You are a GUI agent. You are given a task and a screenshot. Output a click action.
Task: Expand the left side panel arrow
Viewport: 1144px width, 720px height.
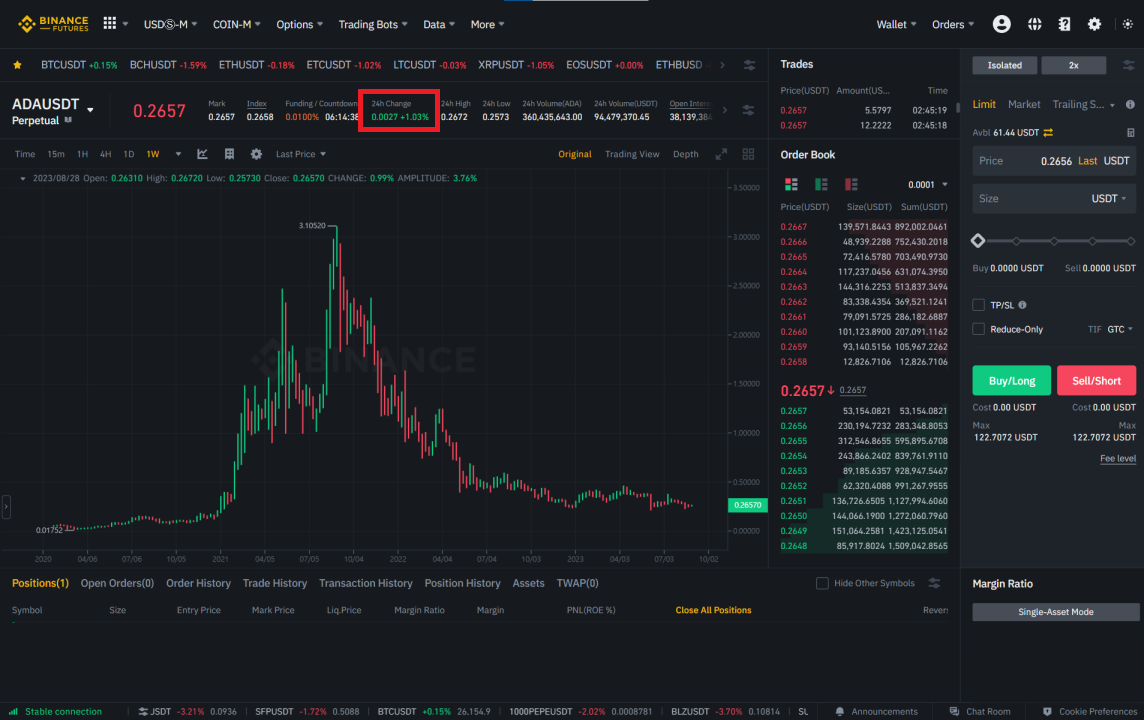pyautogui.click(x=6, y=506)
